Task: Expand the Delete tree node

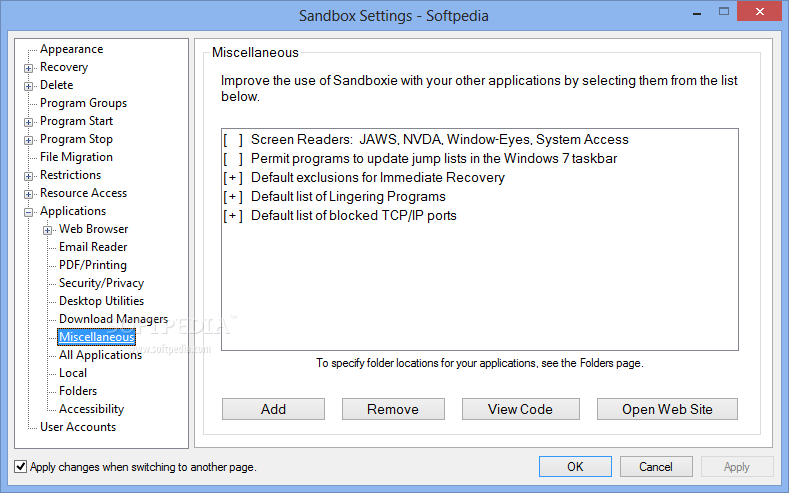Action: pyautogui.click(x=29, y=86)
